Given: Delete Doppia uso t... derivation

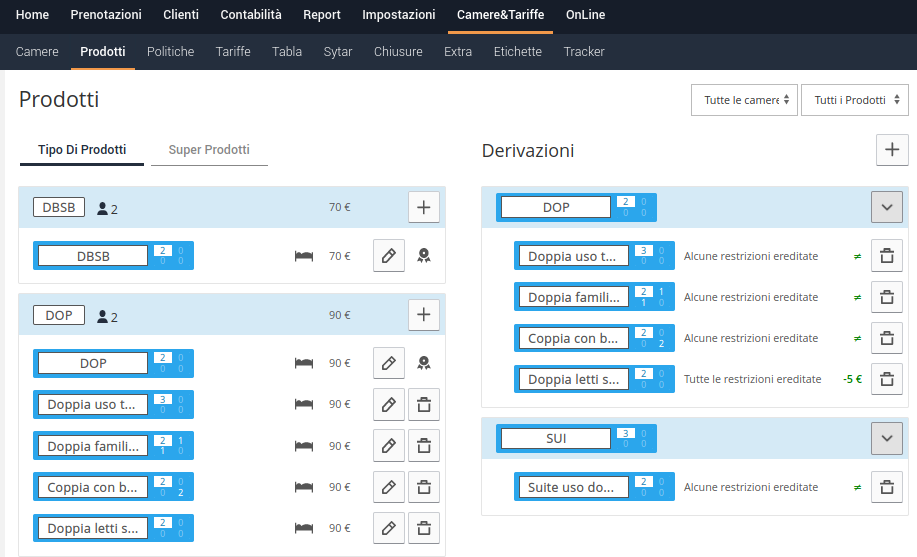Looking at the screenshot, I should click(x=887, y=256).
